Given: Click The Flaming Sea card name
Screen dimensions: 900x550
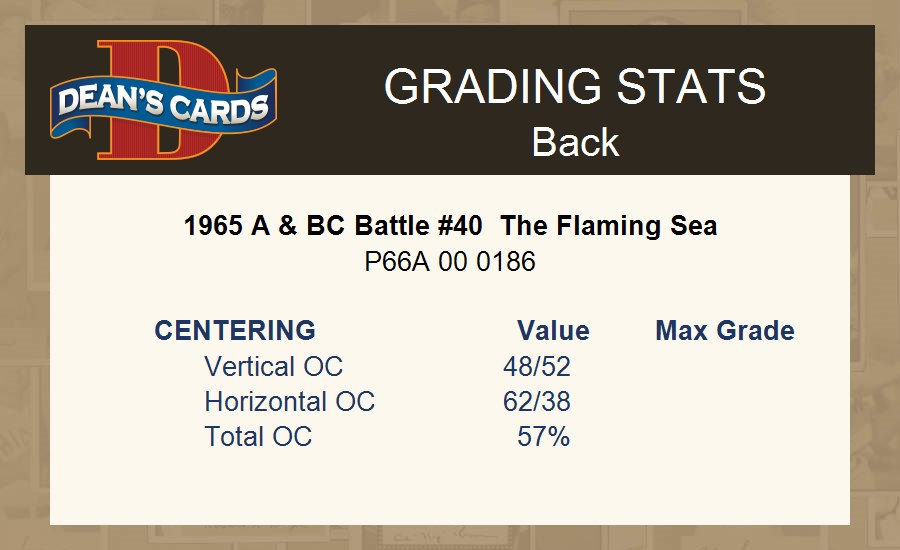Looking at the screenshot, I should (609, 226).
